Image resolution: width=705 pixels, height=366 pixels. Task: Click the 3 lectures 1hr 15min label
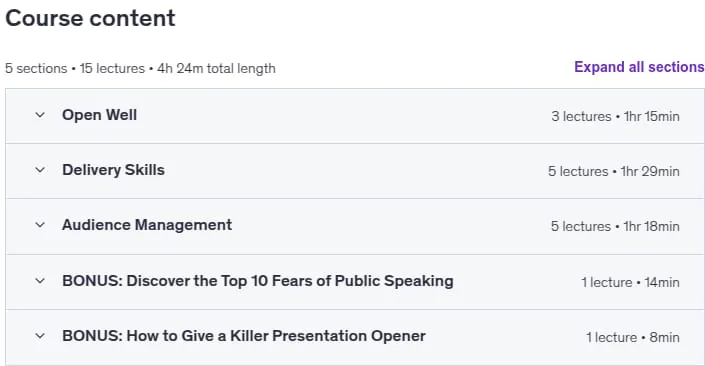[x=616, y=116]
